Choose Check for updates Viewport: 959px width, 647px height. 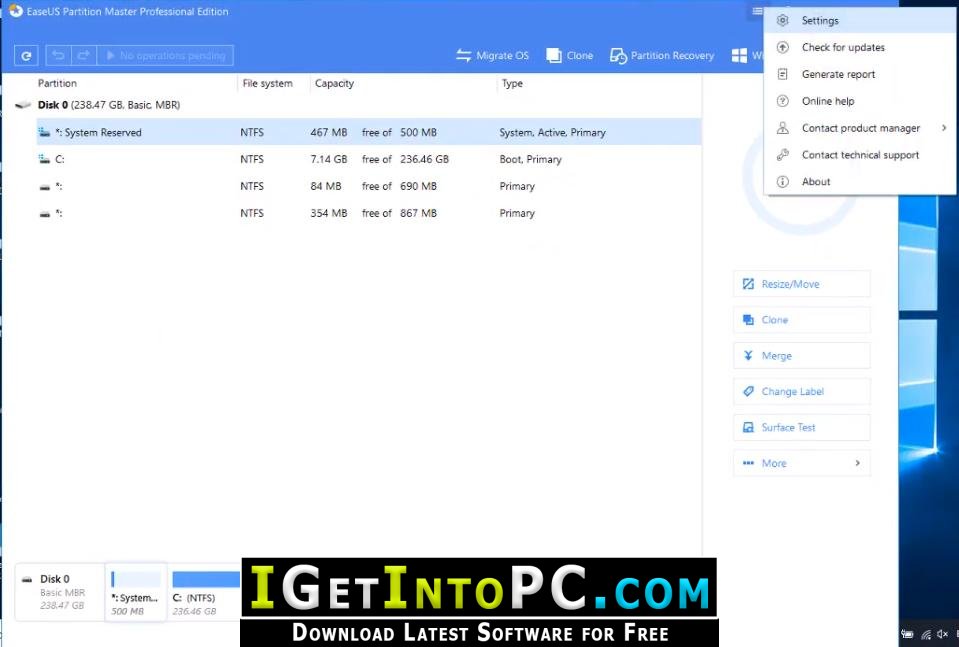pyautogui.click(x=859, y=48)
